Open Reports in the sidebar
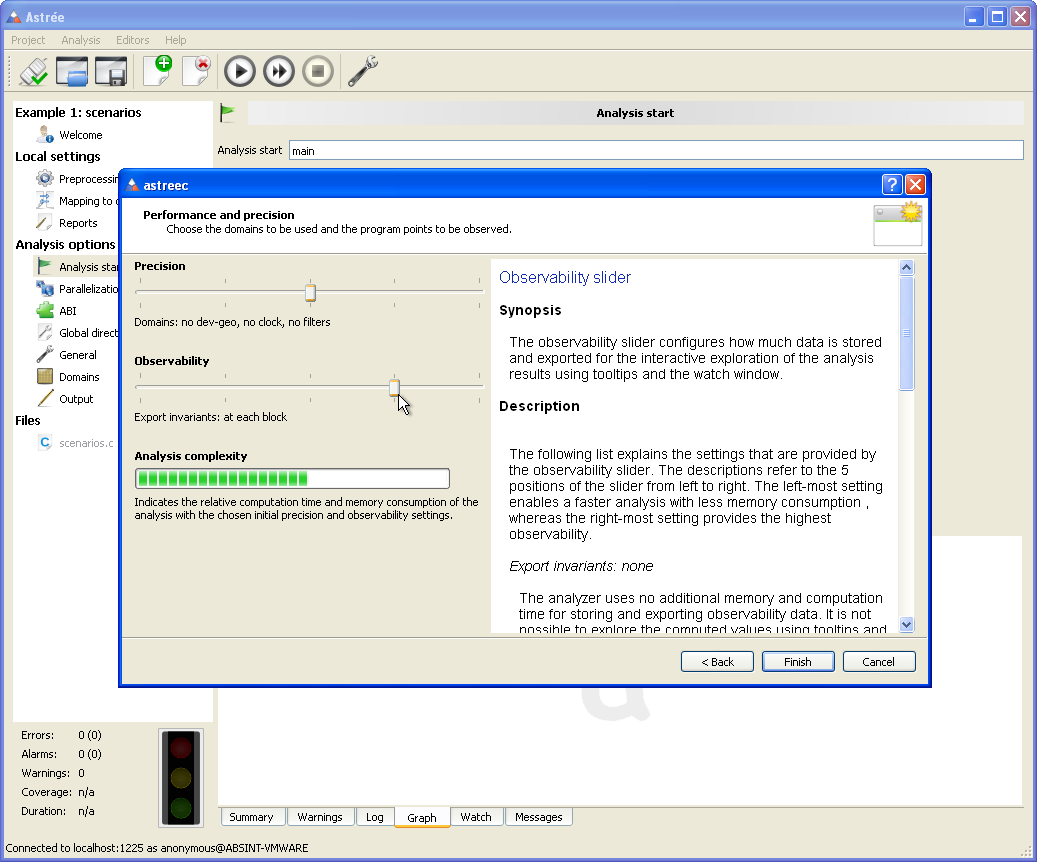This screenshot has width=1037, height=862. pos(77,223)
